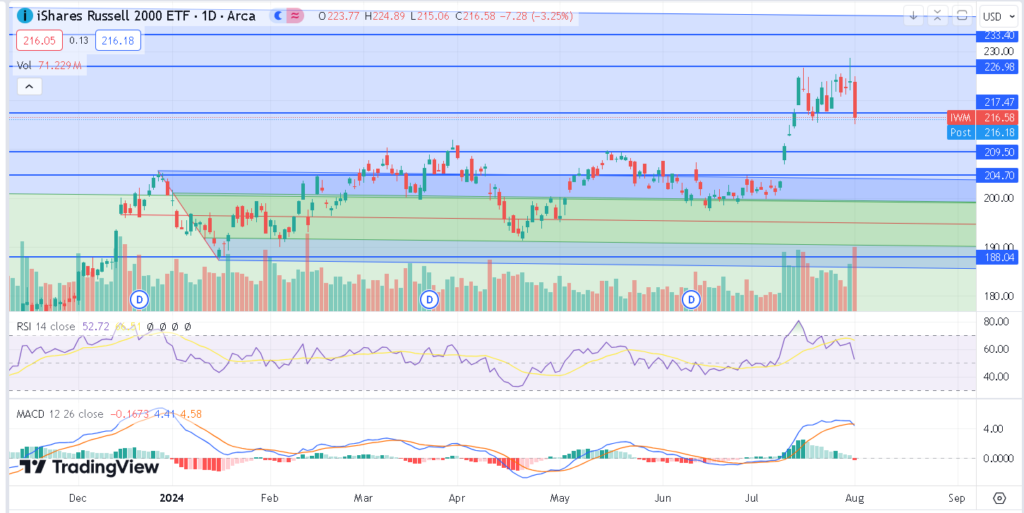Click the down arrow pane button
This screenshot has width=1024, height=513.
[x=914, y=16]
